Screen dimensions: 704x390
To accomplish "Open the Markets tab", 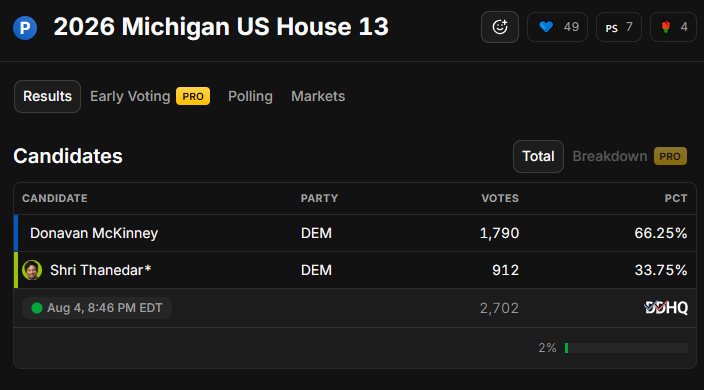I will [x=318, y=96].
